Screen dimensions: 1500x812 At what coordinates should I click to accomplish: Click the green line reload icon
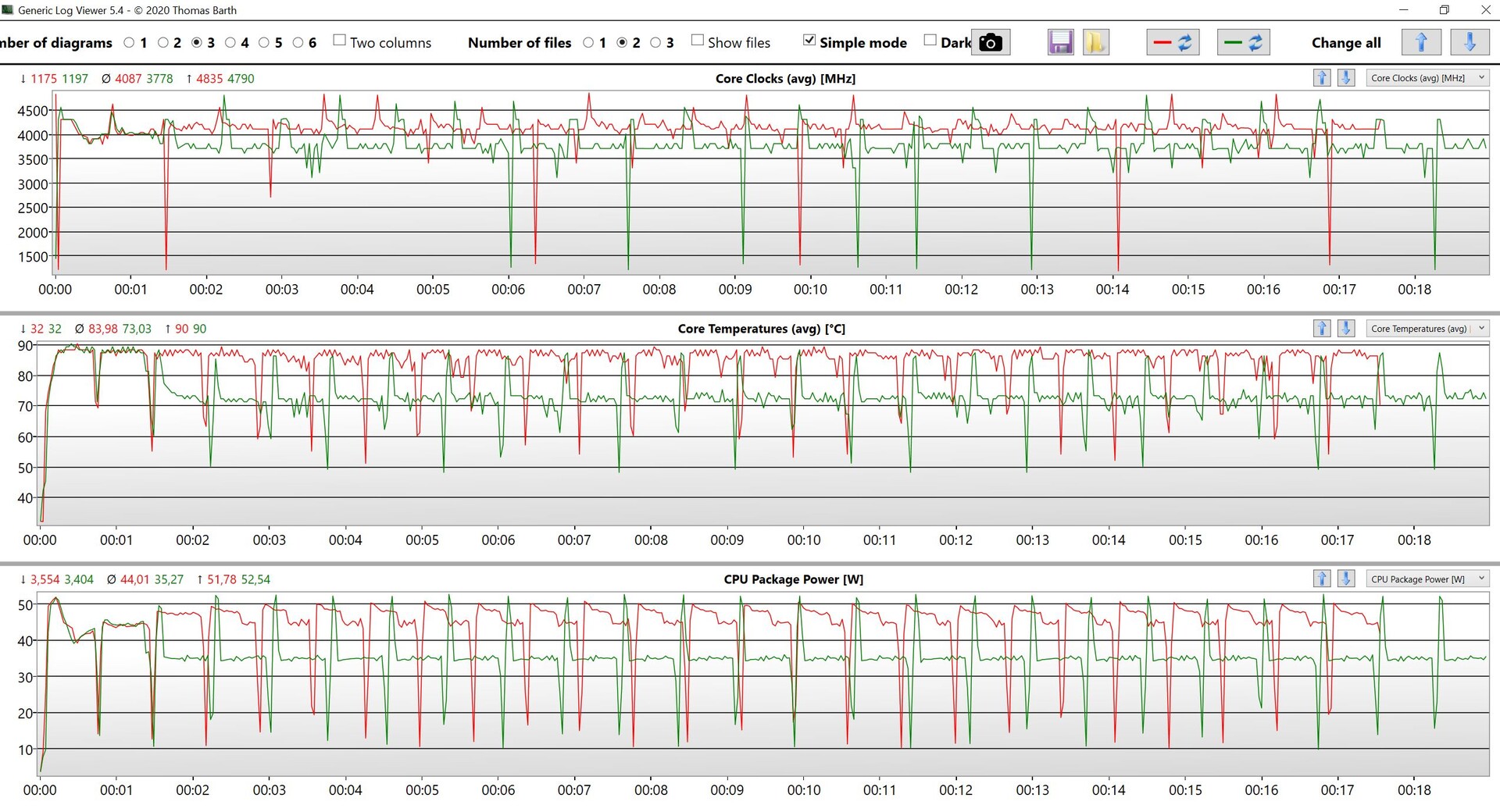click(1244, 42)
